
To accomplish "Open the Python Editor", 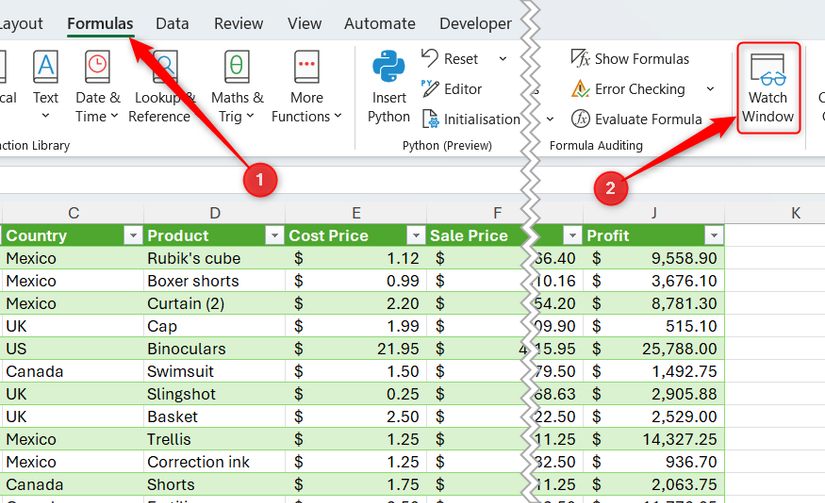I will pyautogui.click(x=451, y=89).
